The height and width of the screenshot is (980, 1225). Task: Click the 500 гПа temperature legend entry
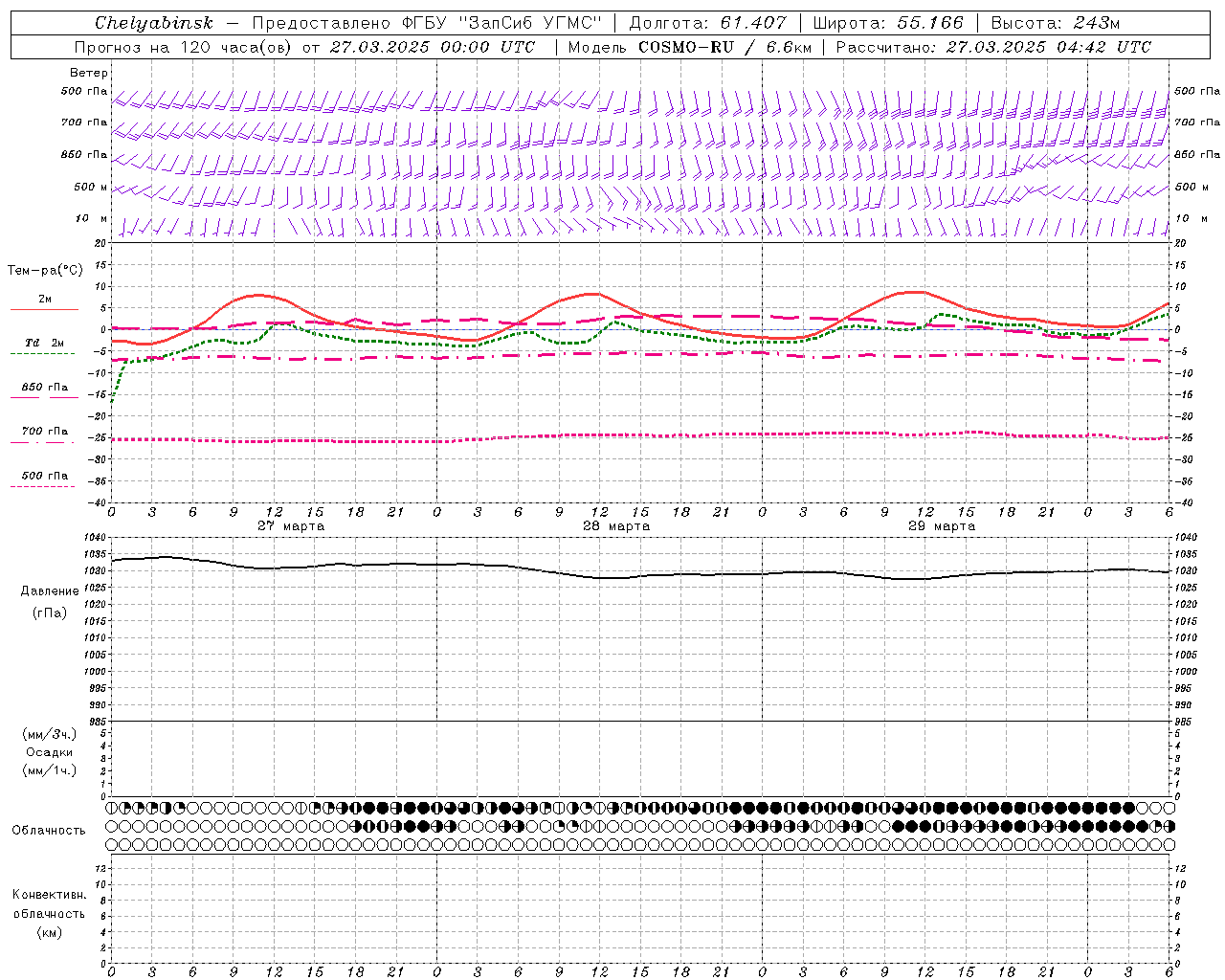tap(45, 476)
